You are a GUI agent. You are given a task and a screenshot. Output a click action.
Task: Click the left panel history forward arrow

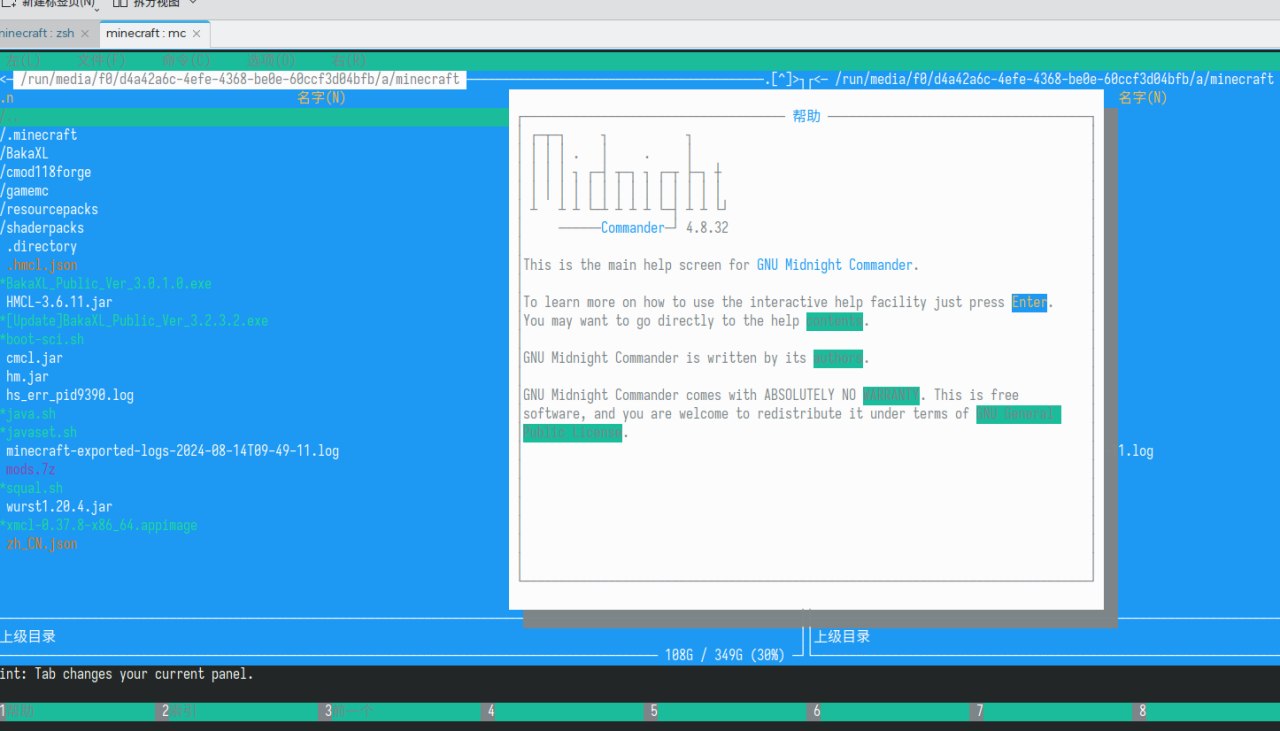point(797,79)
